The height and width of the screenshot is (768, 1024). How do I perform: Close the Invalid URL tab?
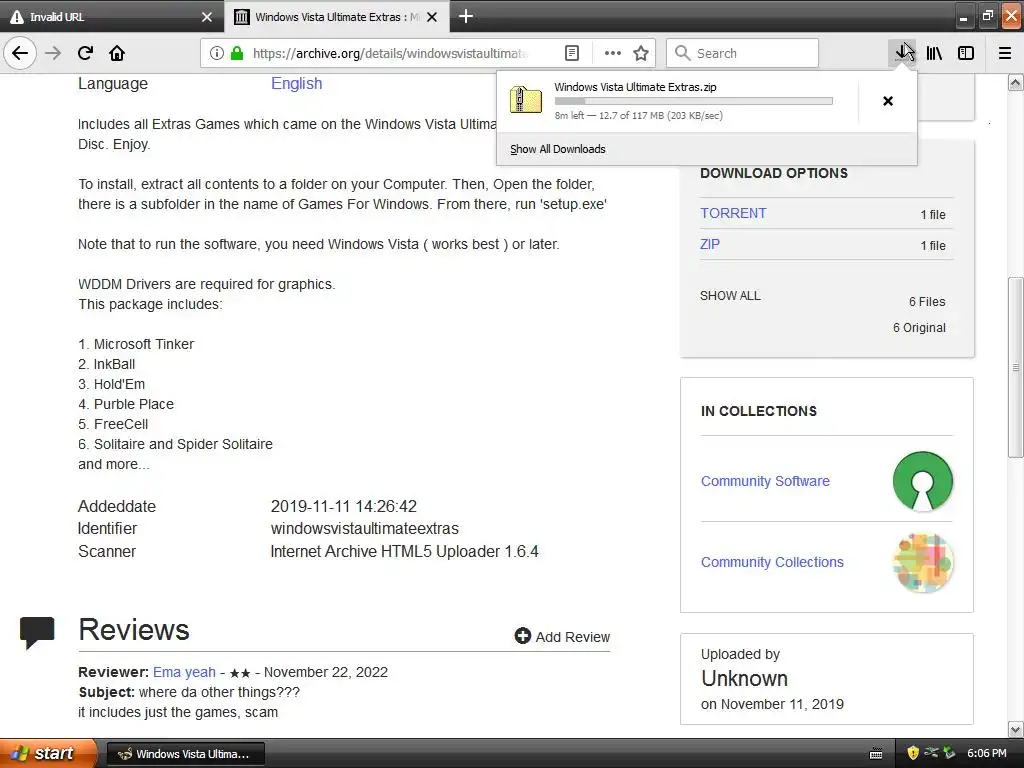tap(207, 17)
